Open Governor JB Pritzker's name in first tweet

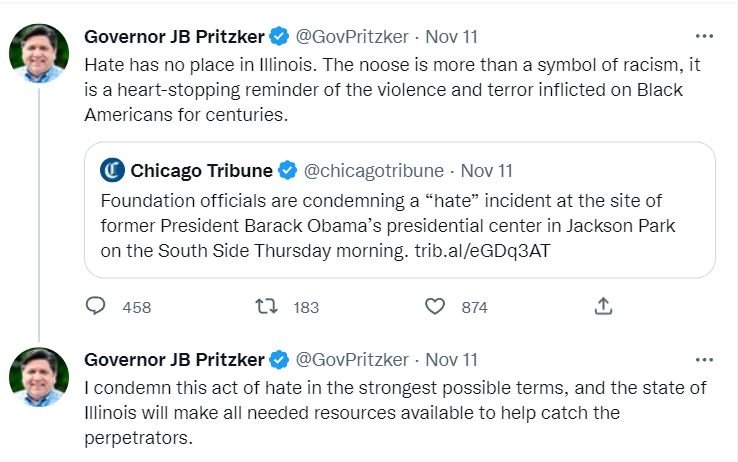[x=175, y=37]
